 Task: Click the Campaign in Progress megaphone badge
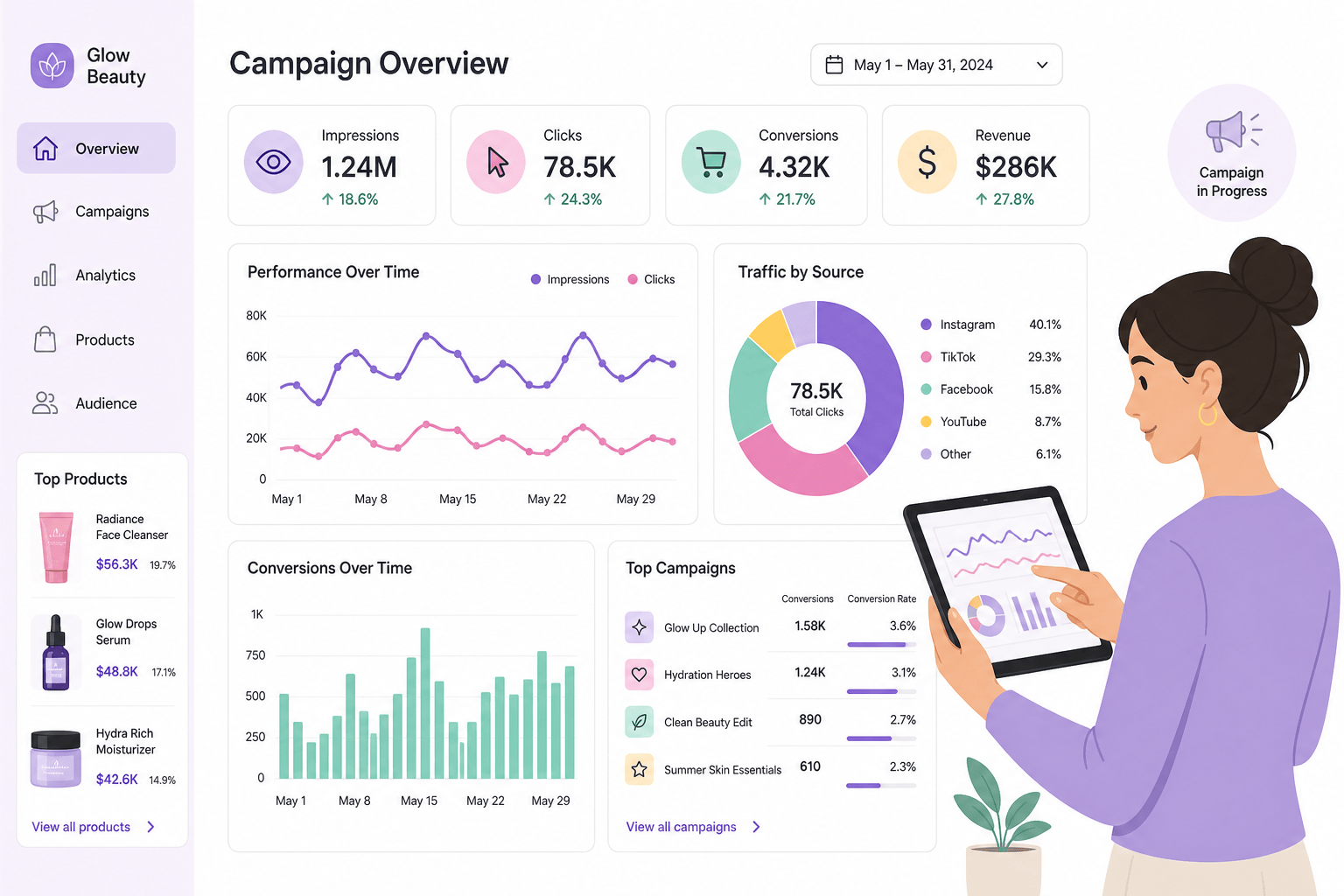pos(1232,153)
